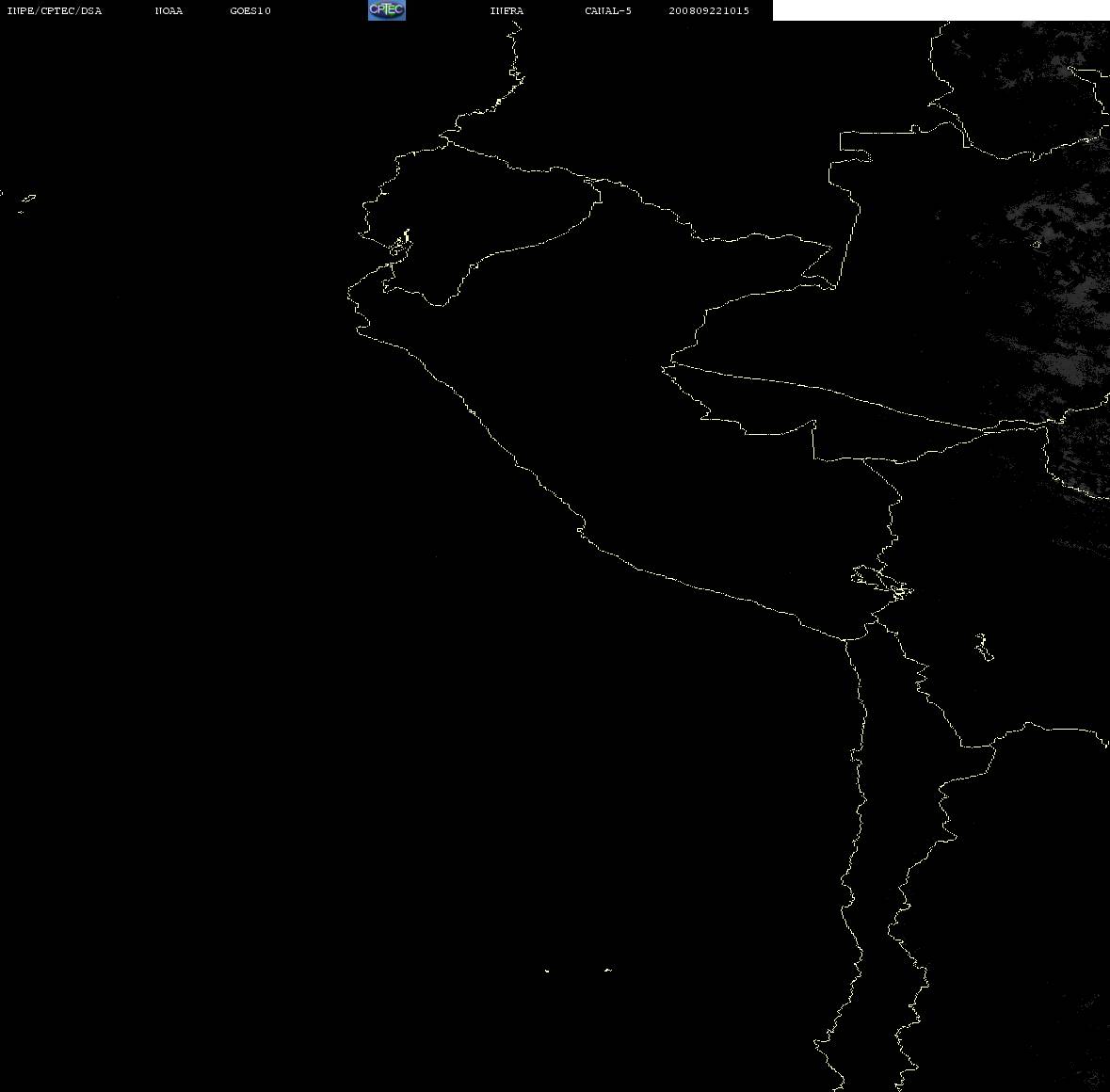The image size is (1110, 1092).
Task: Click the left small island near bottom
Action: [x=546, y=971]
